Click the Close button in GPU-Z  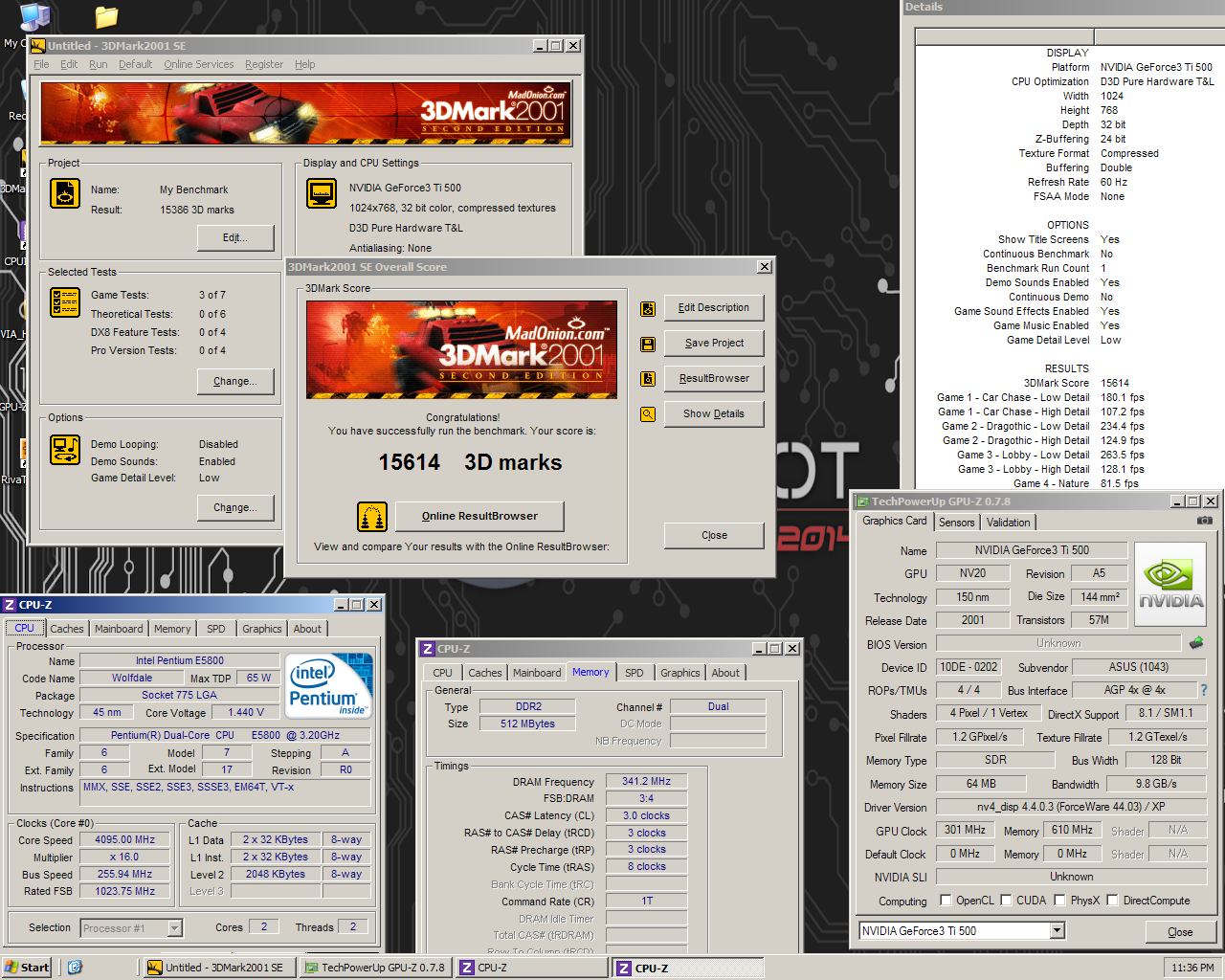tap(1180, 932)
